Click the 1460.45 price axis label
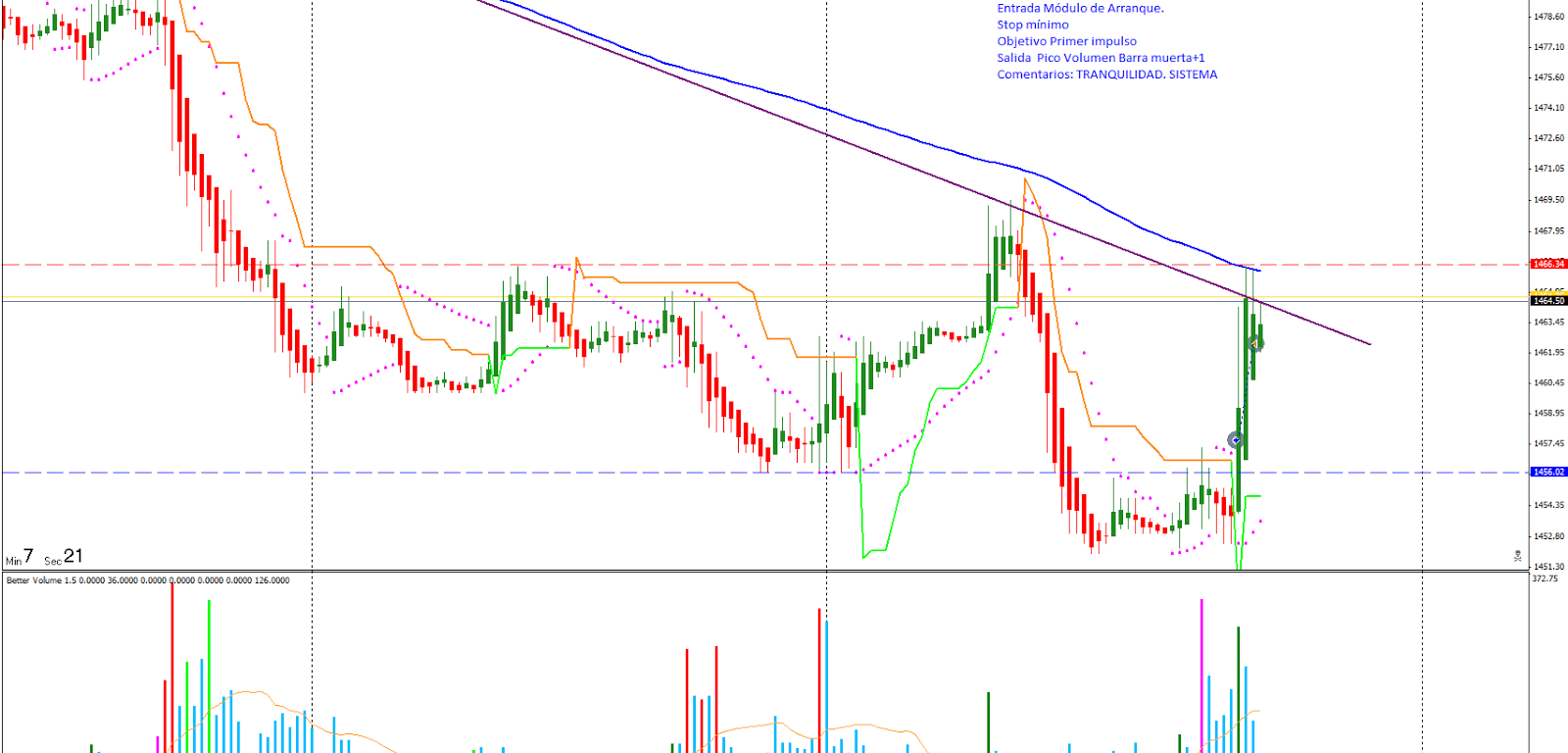Screen dimensions: 1568x753 [x=1548, y=382]
